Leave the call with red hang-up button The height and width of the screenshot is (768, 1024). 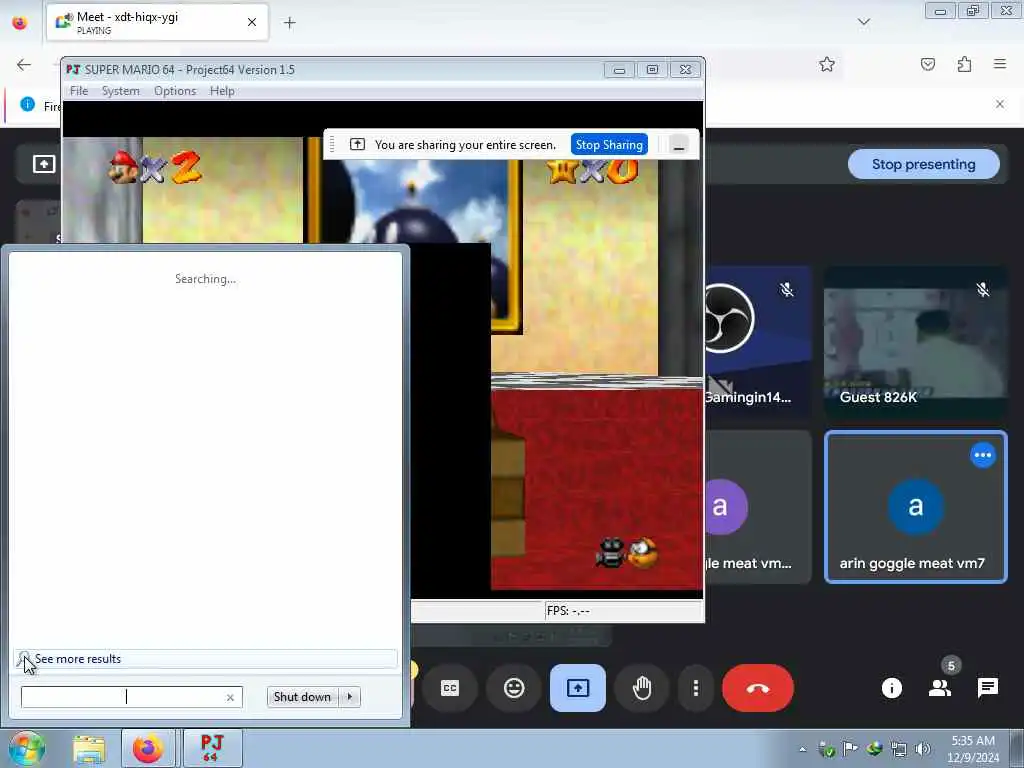point(758,688)
